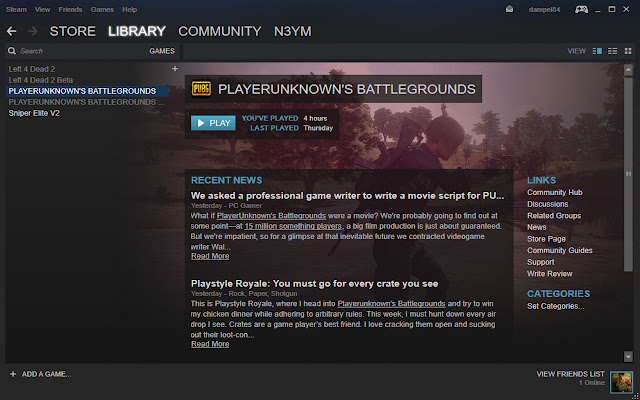This screenshot has width=640, height=400.
Task: Click VIEW FRIENDS LIST
Action: [570, 374]
